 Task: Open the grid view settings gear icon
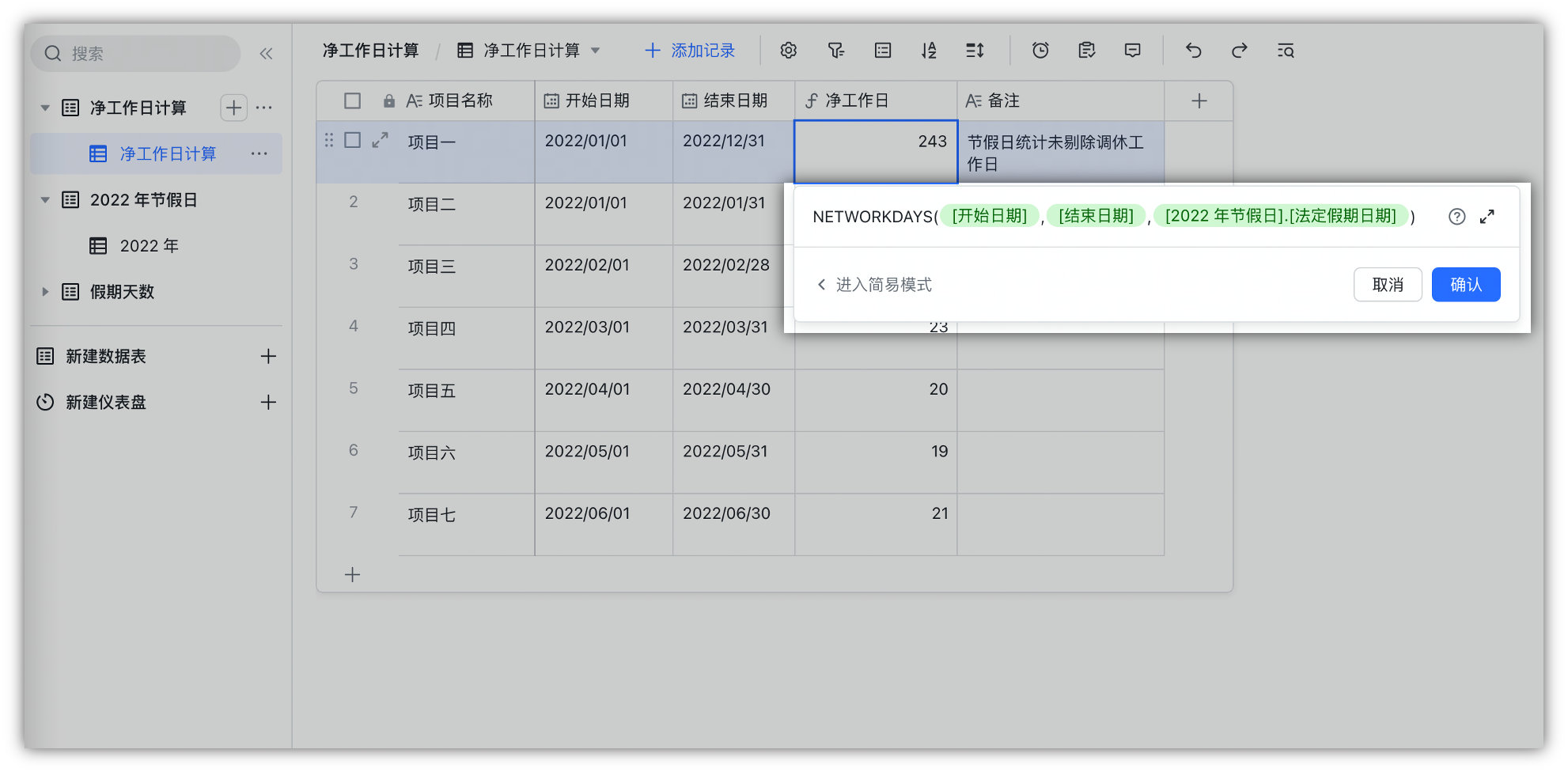point(788,50)
